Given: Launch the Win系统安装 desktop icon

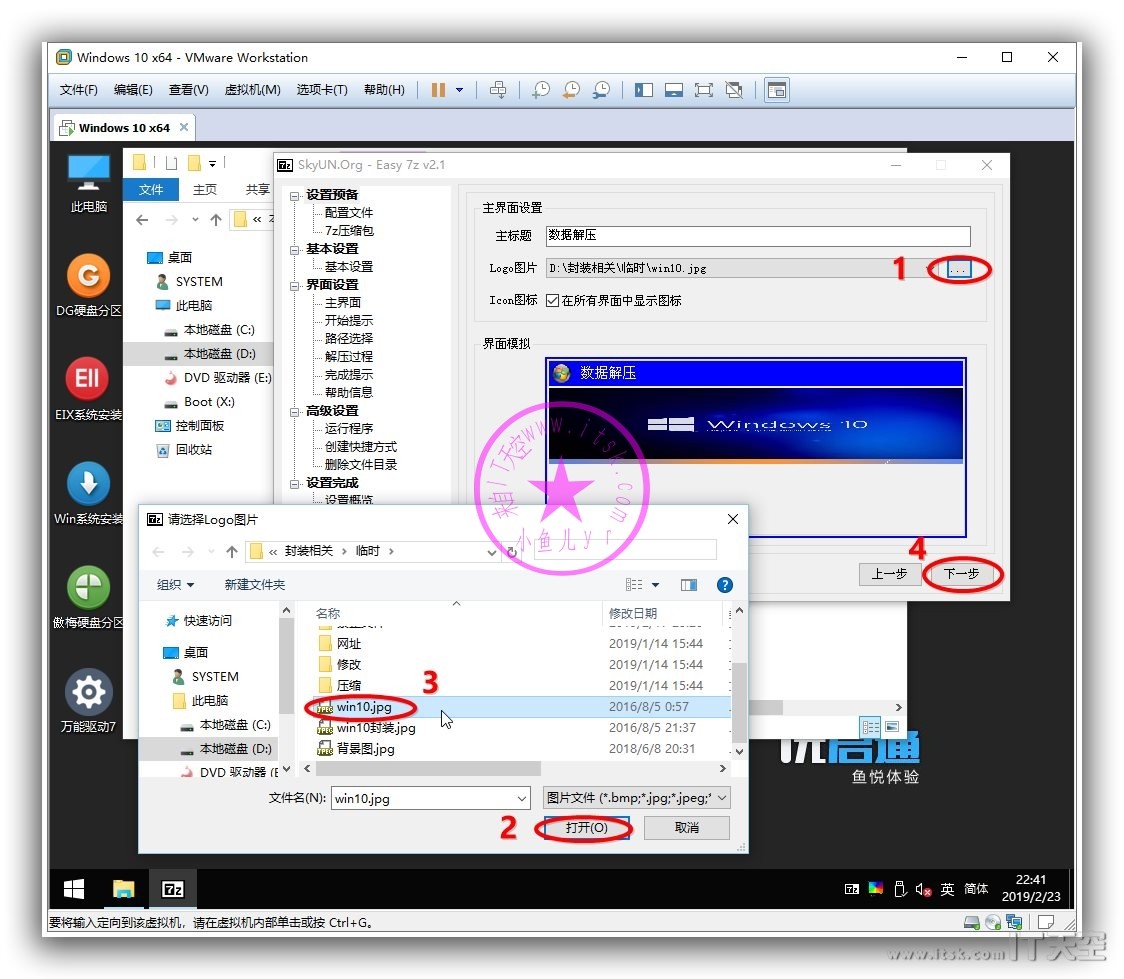Looking at the screenshot, I should click(88, 493).
